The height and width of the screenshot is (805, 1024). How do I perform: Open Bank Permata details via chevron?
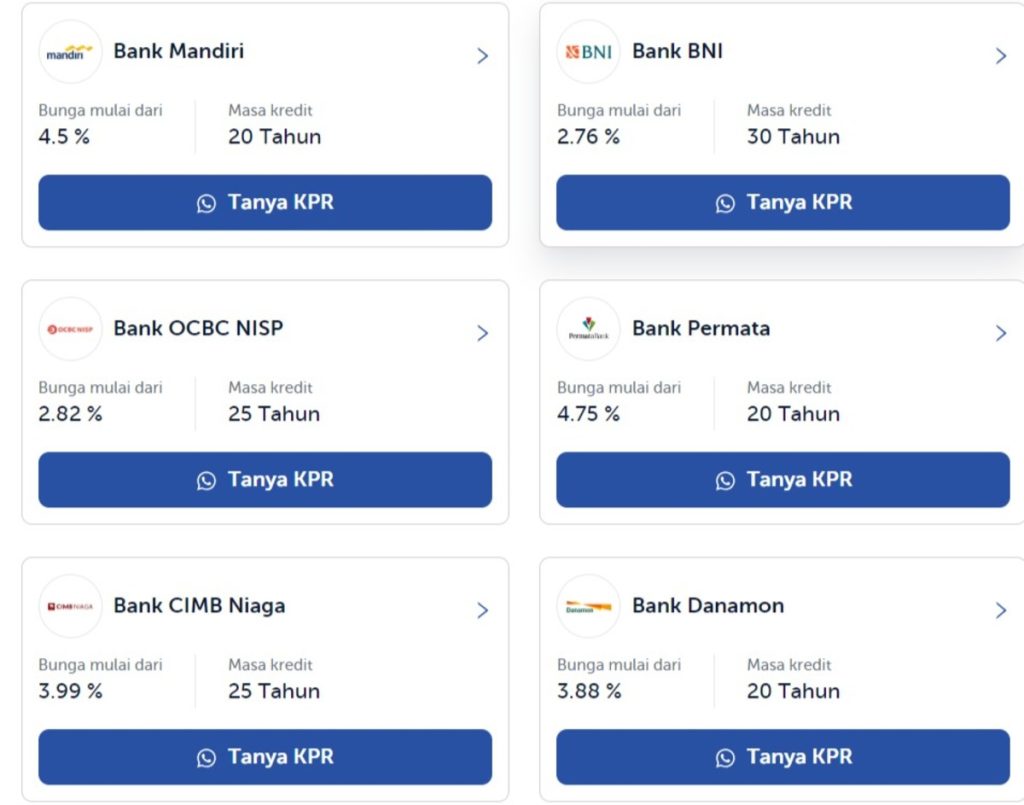1001,333
